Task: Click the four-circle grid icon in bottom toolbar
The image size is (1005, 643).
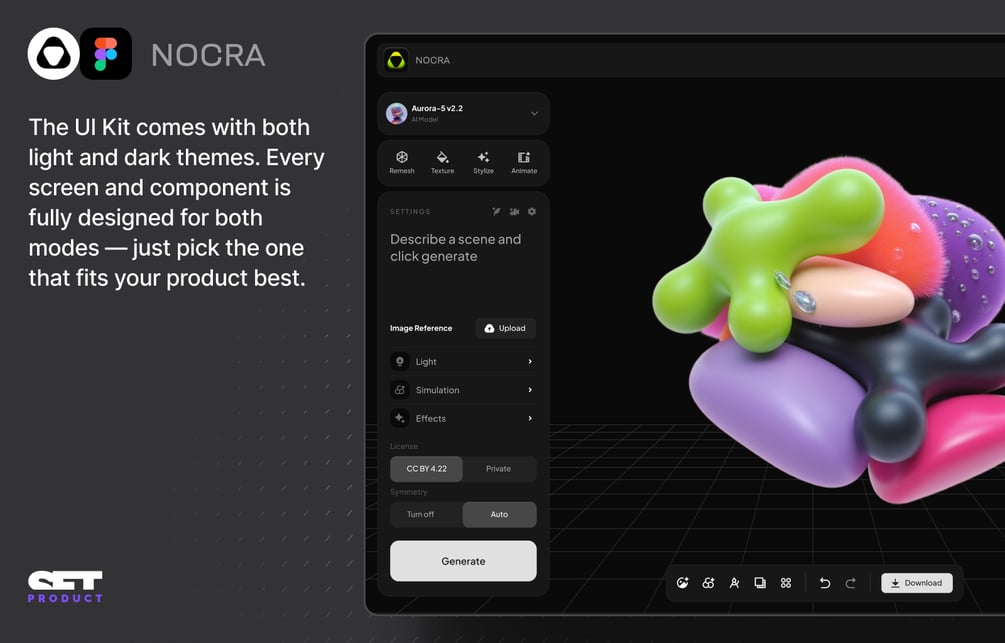Action: tap(786, 583)
